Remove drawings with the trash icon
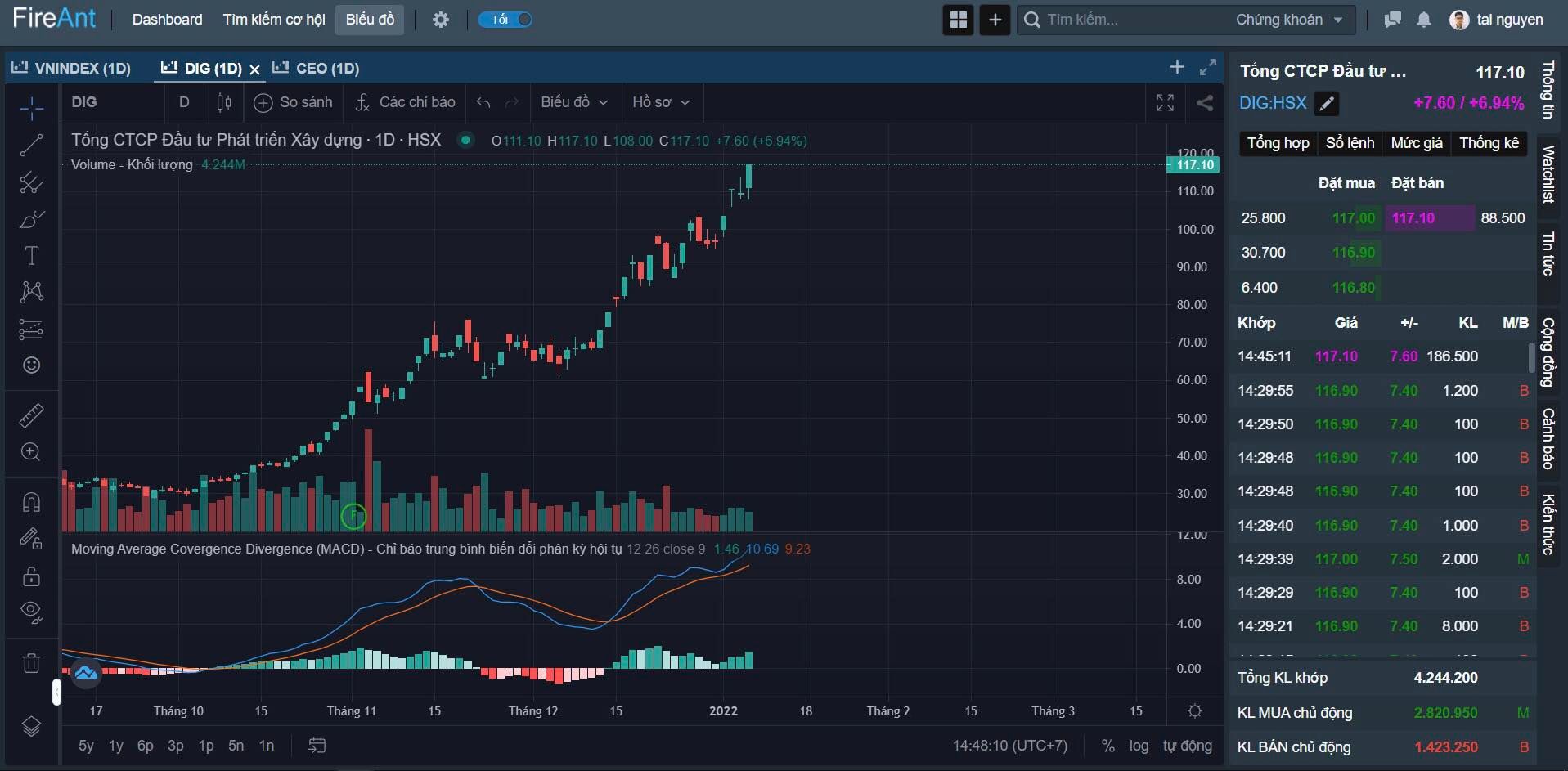 pos(31,662)
